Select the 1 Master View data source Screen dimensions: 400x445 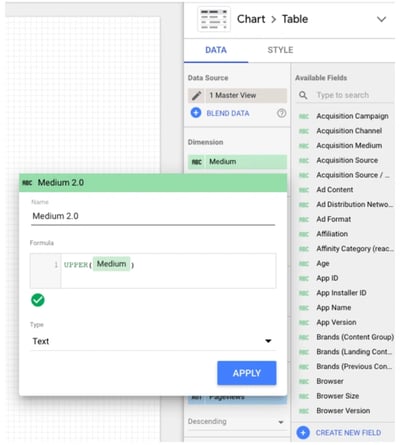[x=246, y=96]
